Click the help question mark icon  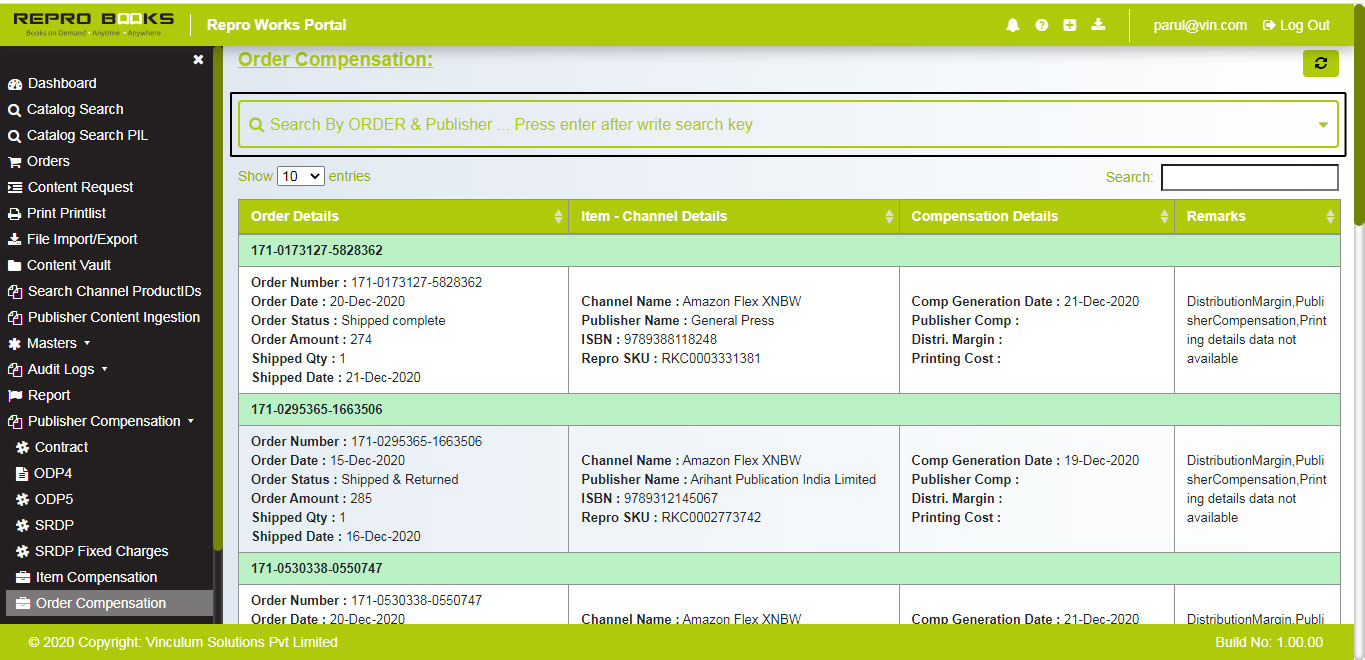(x=1041, y=25)
